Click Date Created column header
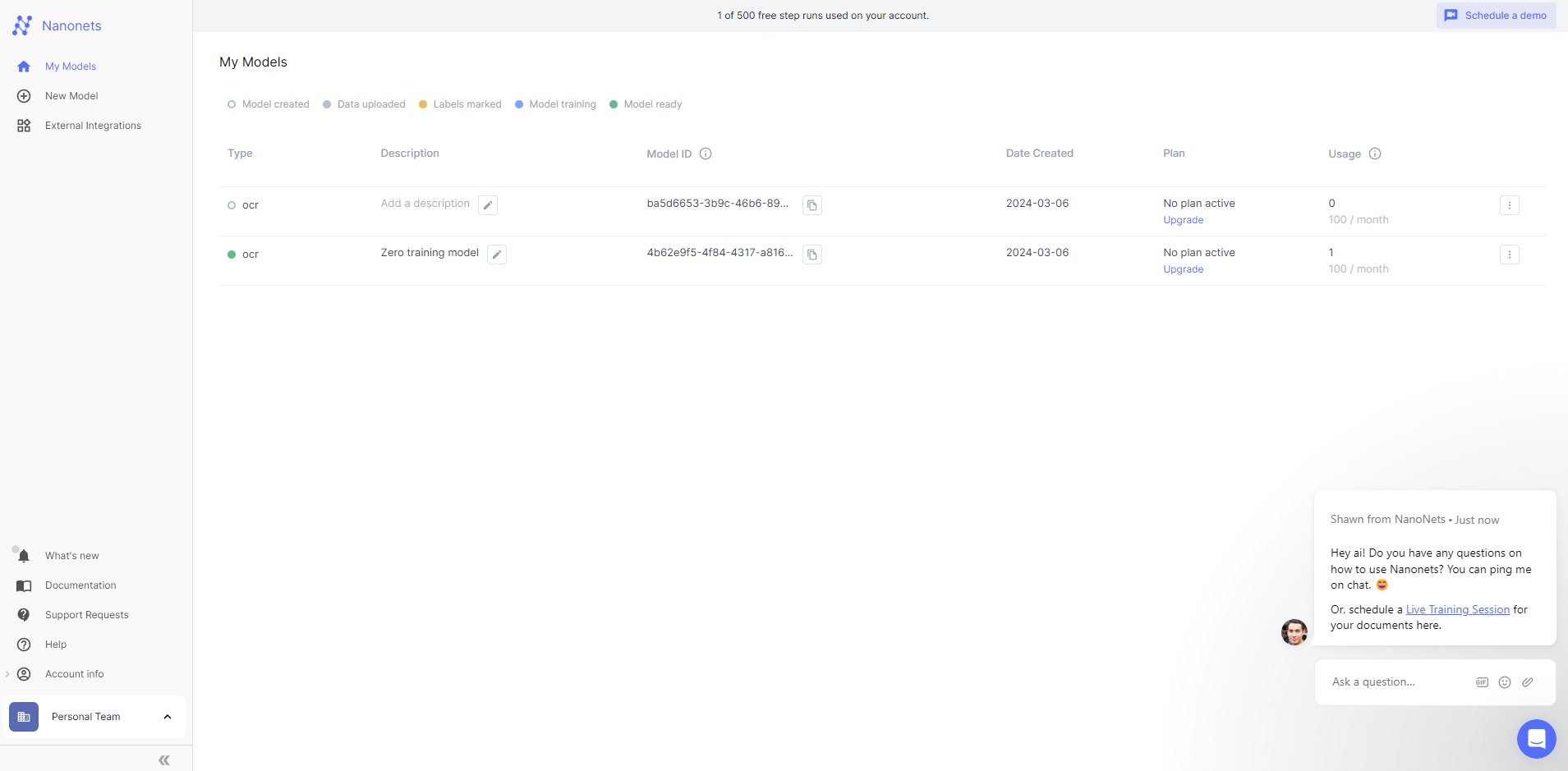 [1039, 154]
